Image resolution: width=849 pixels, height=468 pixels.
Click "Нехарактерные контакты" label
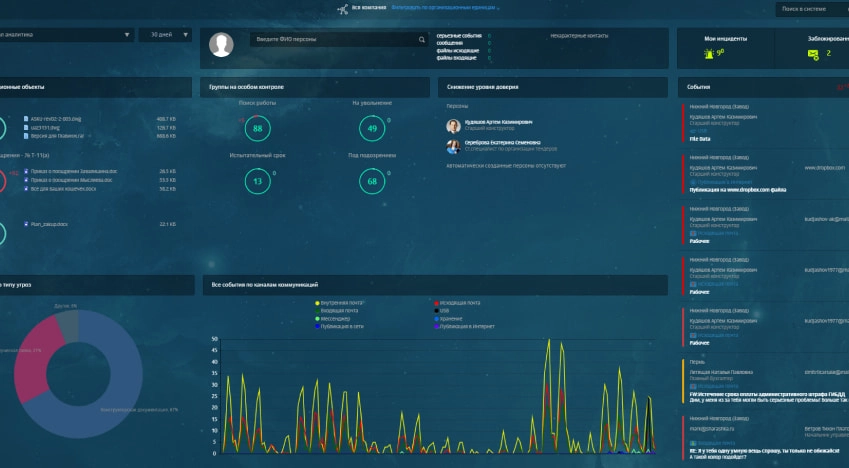(579, 36)
